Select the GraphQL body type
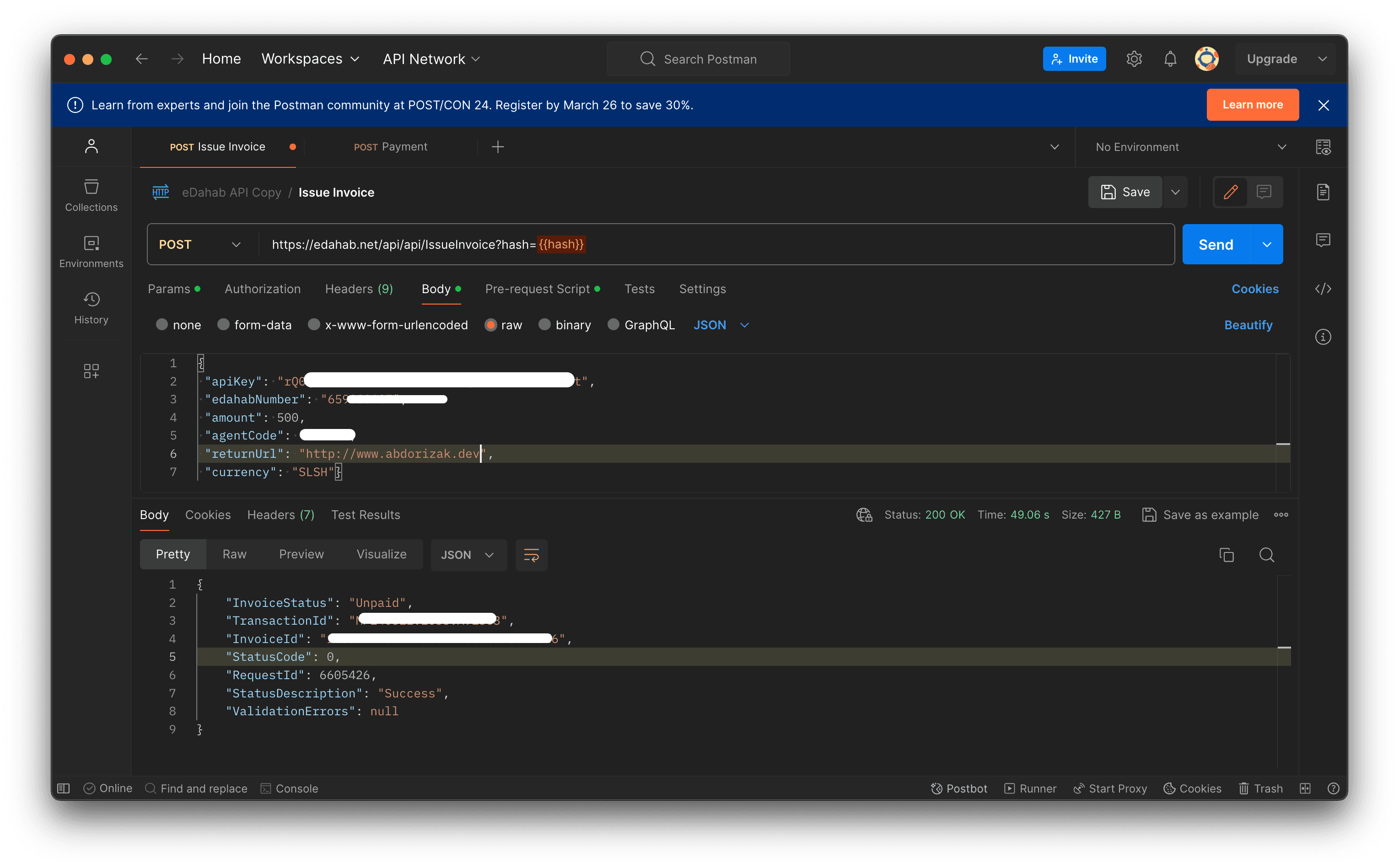1399x868 pixels. (x=640, y=325)
